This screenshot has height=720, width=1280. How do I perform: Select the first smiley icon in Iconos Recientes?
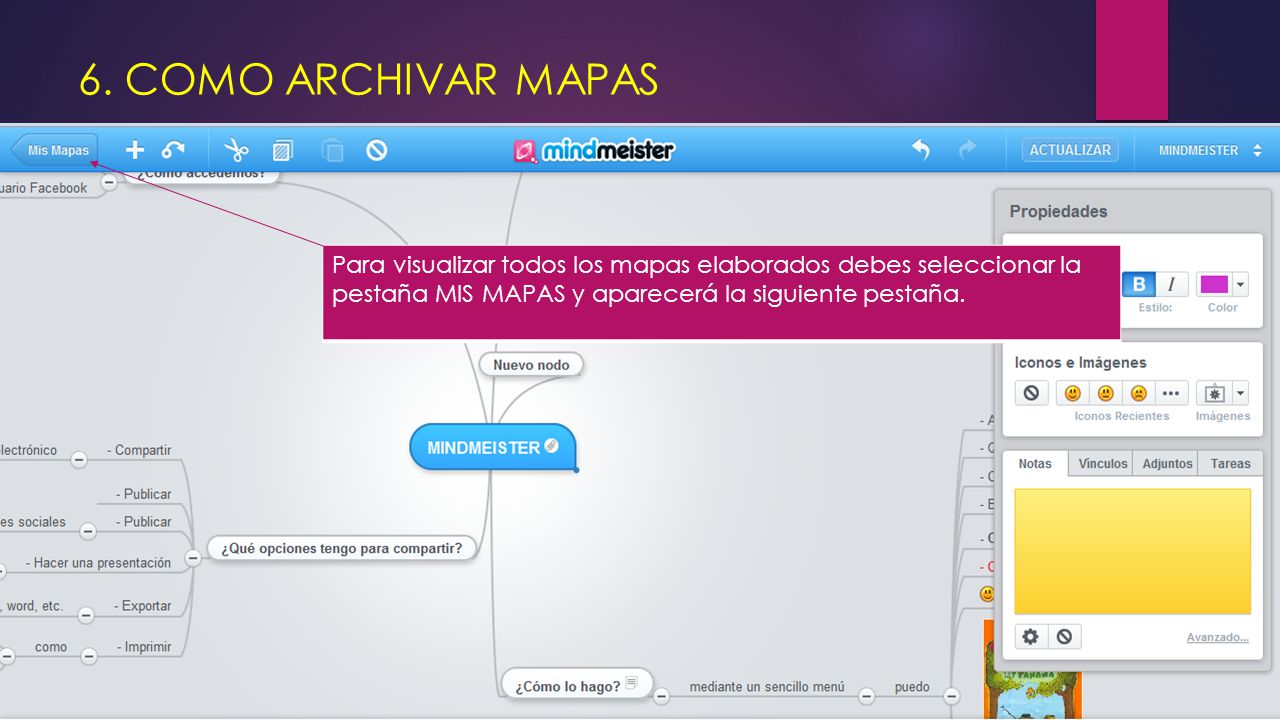1073,393
